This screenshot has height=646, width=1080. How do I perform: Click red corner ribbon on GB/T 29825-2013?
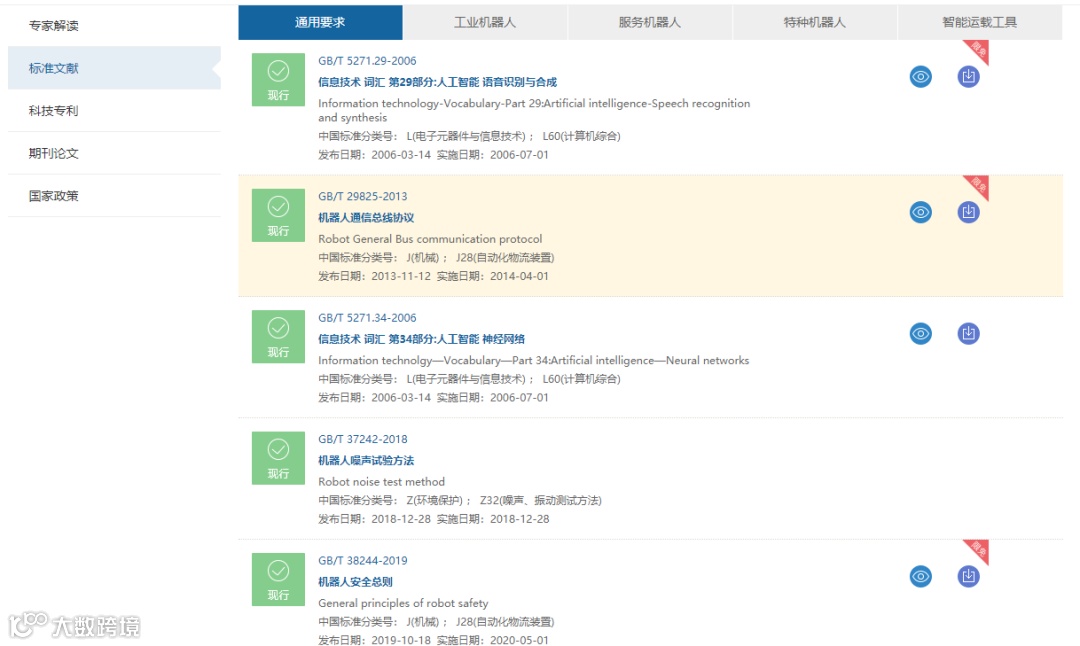tap(979, 185)
